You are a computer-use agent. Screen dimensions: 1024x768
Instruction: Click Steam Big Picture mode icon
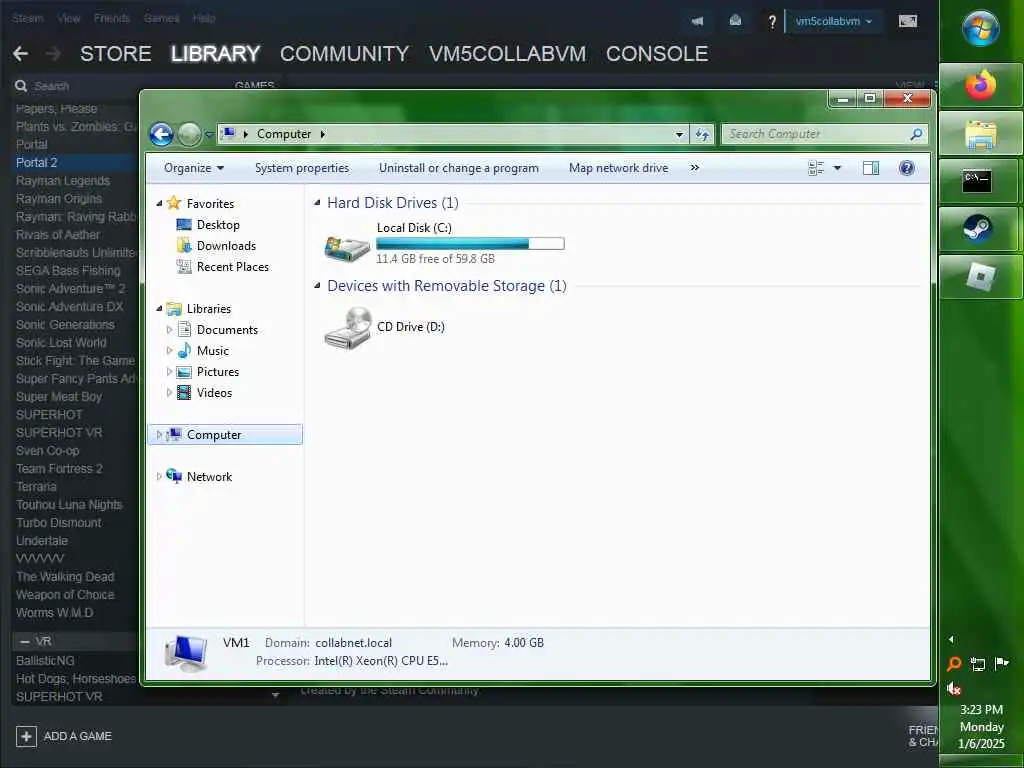coord(908,21)
